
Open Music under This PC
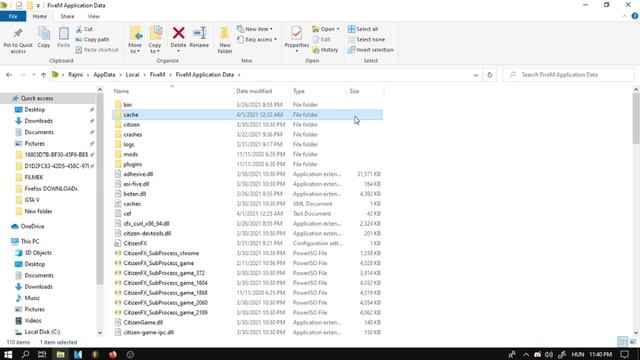pyautogui.click(x=32, y=298)
